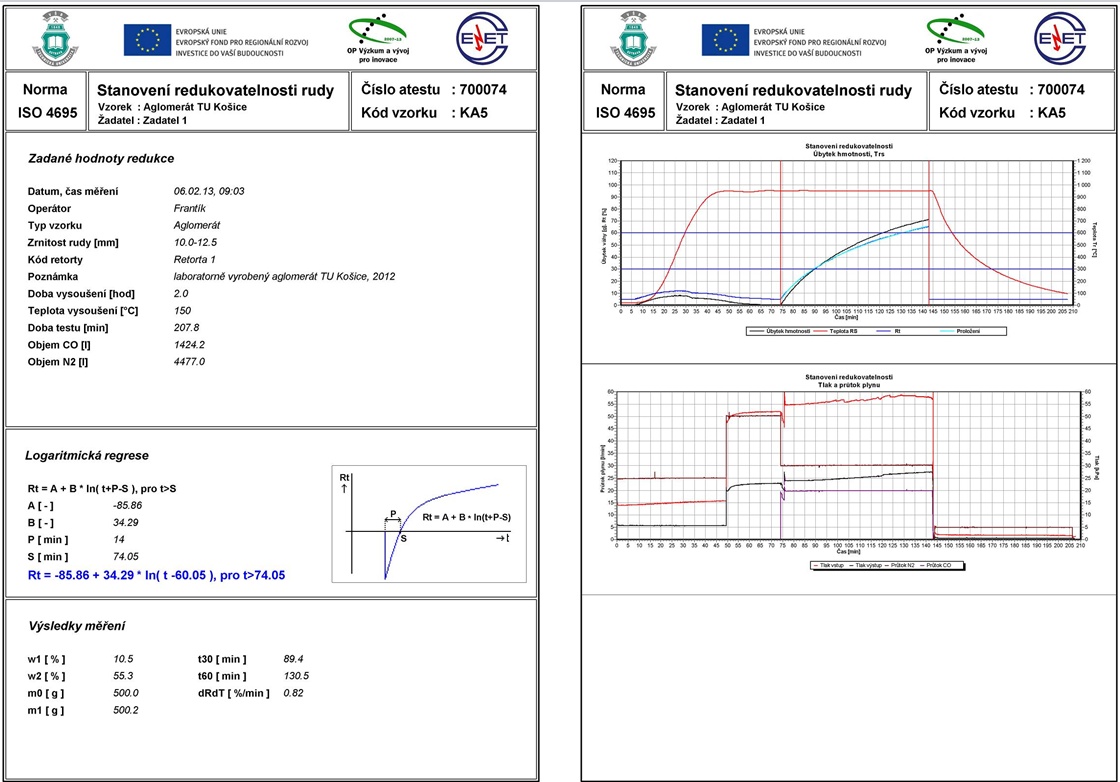Select the P [min] value '14'

[x=119, y=540]
